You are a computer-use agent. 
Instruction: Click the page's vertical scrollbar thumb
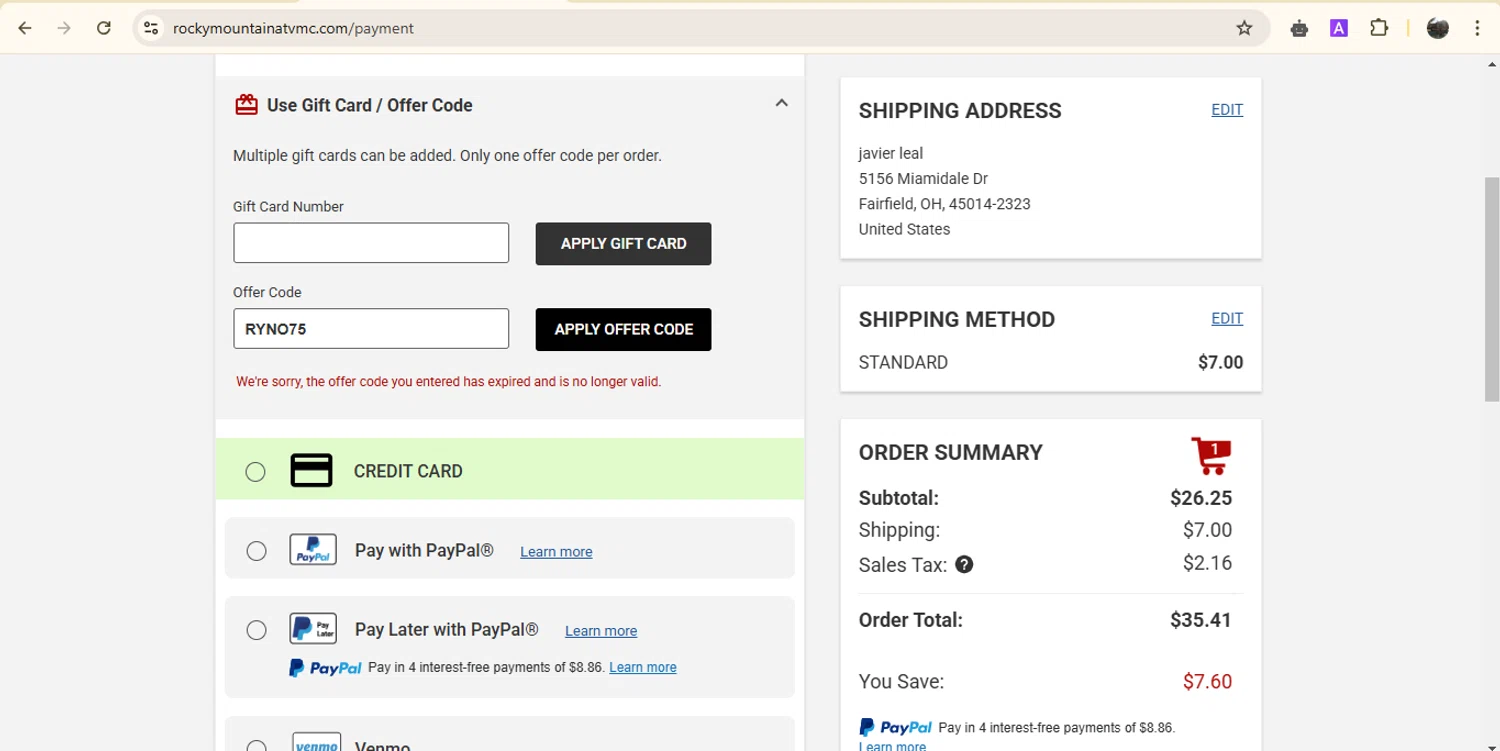point(1492,290)
